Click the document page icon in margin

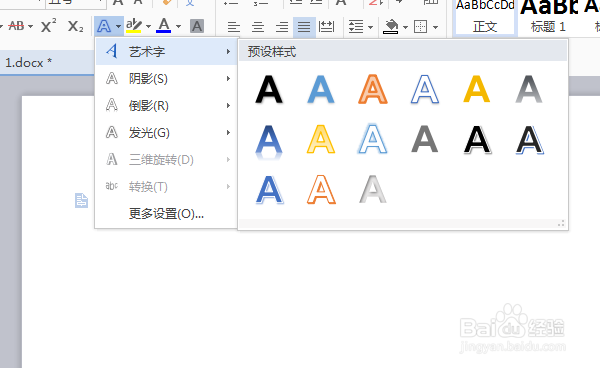pyautogui.click(x=81, y=200)
